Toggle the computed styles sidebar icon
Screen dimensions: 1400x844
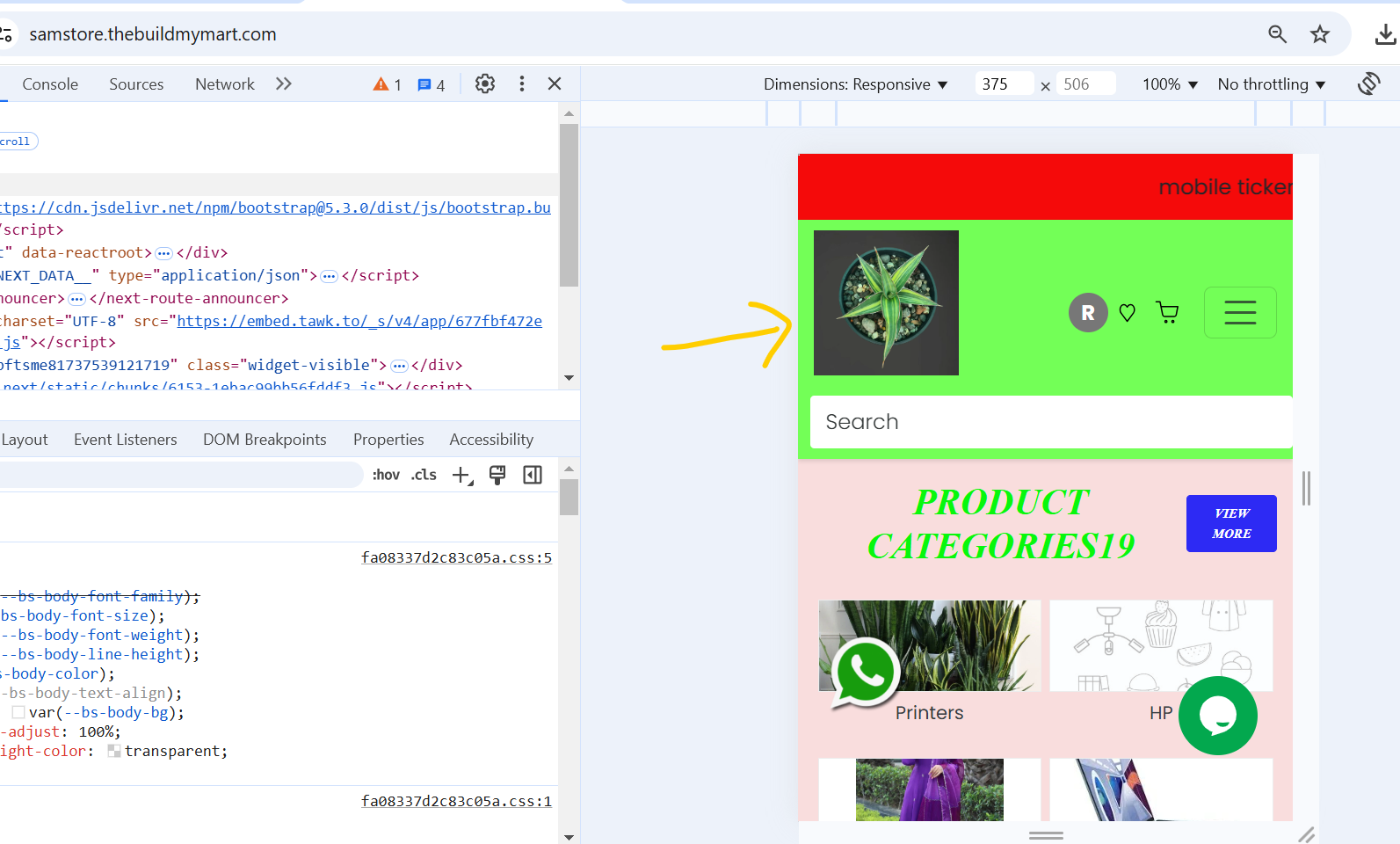pyautogui.click(x=533, y=475)
